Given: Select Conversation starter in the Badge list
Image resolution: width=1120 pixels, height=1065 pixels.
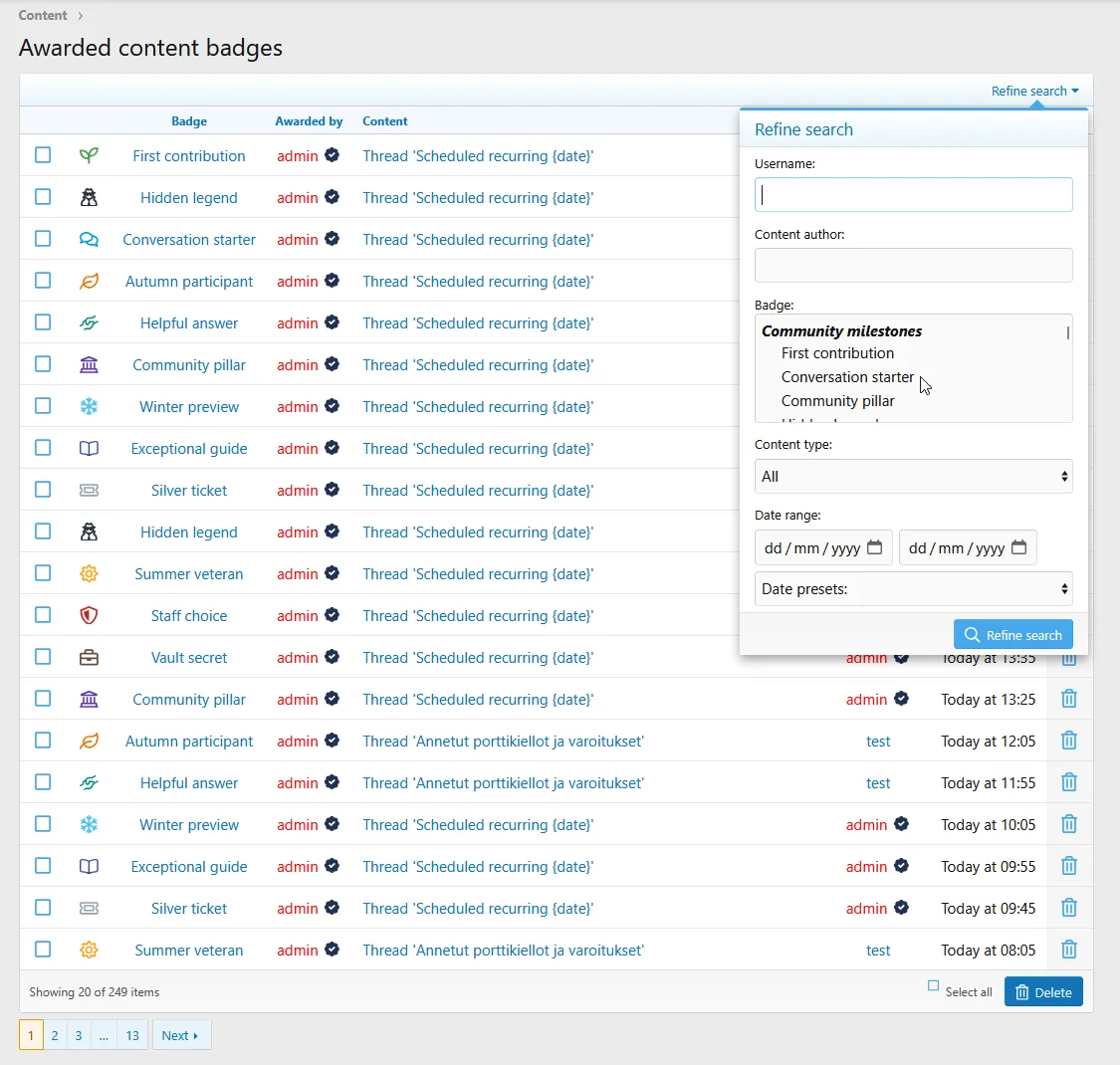Looking at the screenshot, I should [847, 377].
